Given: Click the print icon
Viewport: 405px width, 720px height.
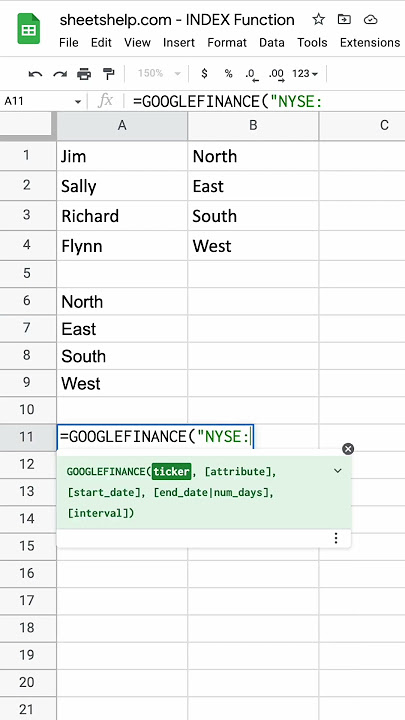Looking at the screenshot, I should click(84, 74).
